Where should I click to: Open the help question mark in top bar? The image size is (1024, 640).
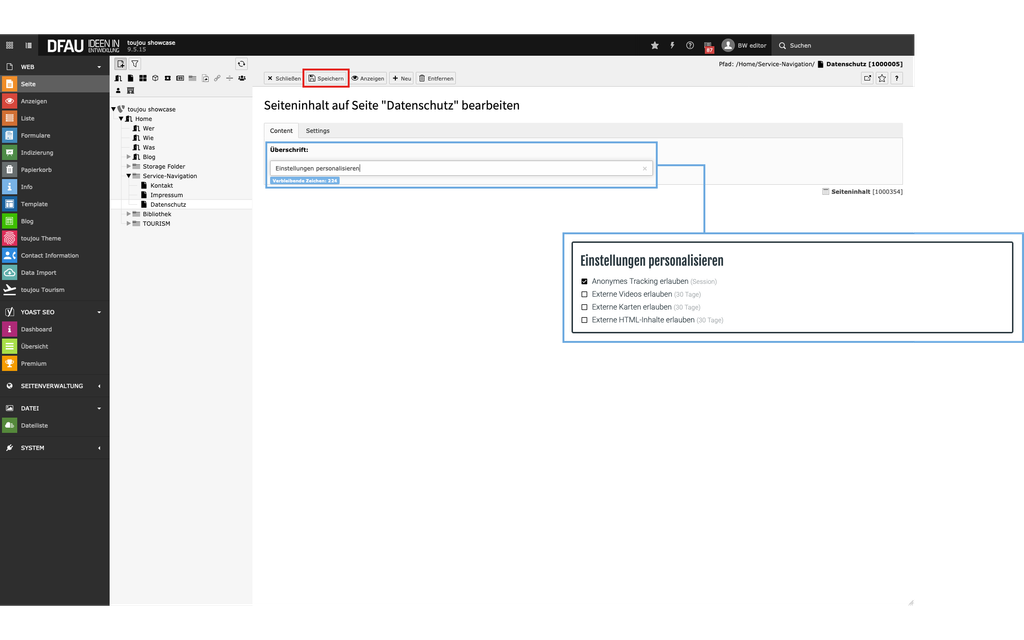(x=690, y=45)
